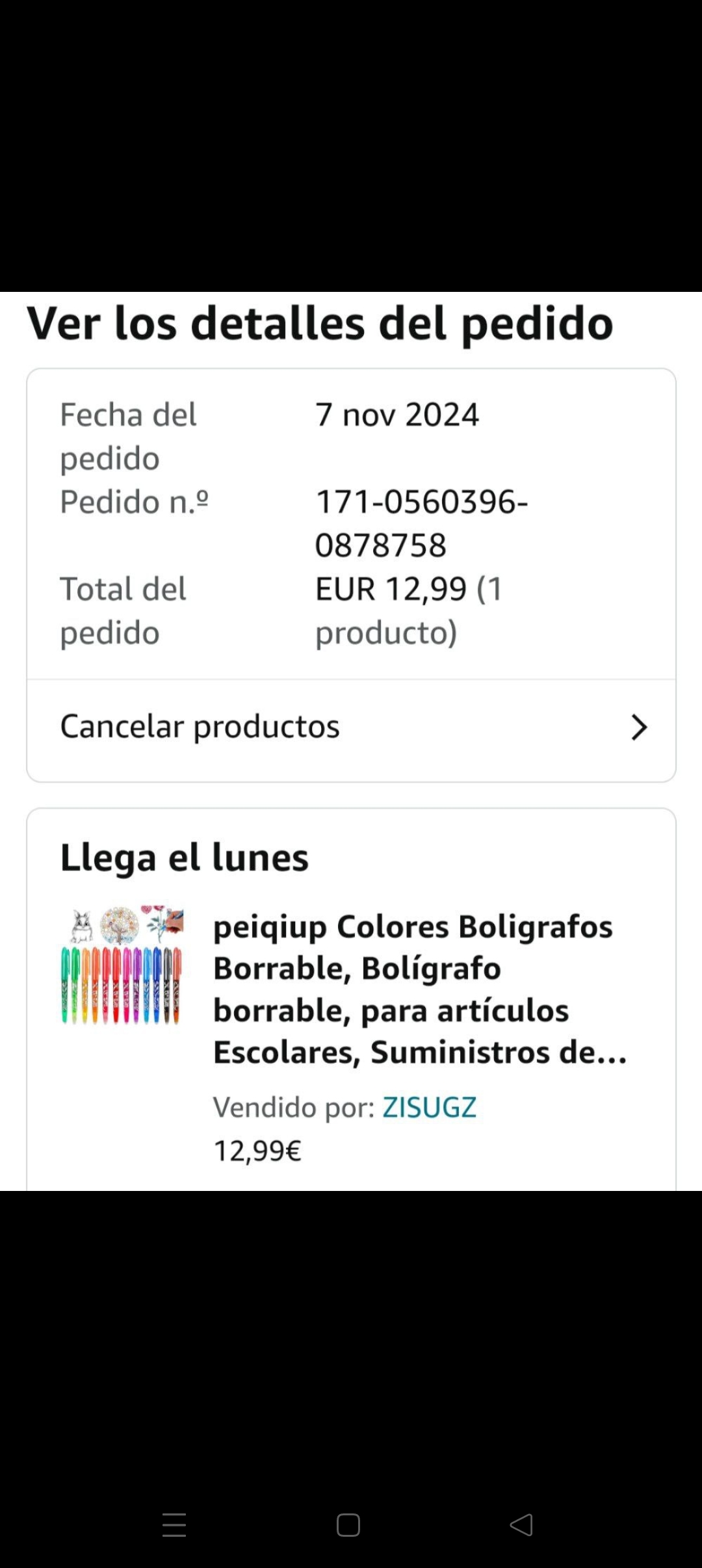702x1568 pixels.
Task: Tap the EUR 12,99 order total
Action: (x=391, y=589)
